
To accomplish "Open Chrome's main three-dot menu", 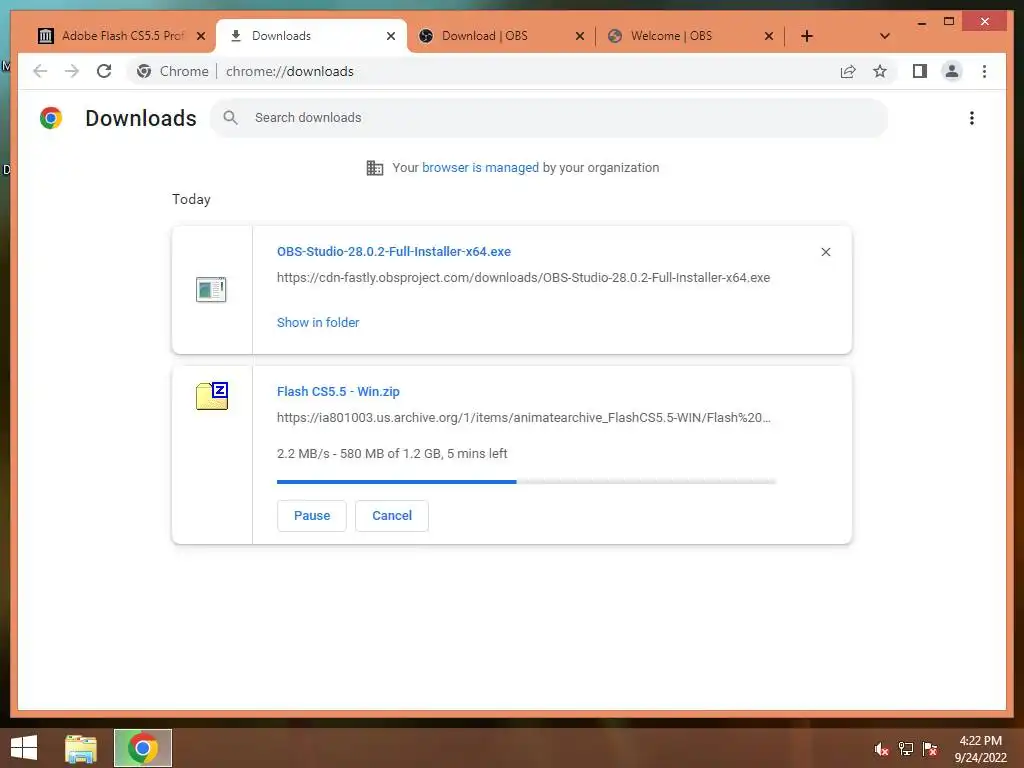I will pos(984,71).
